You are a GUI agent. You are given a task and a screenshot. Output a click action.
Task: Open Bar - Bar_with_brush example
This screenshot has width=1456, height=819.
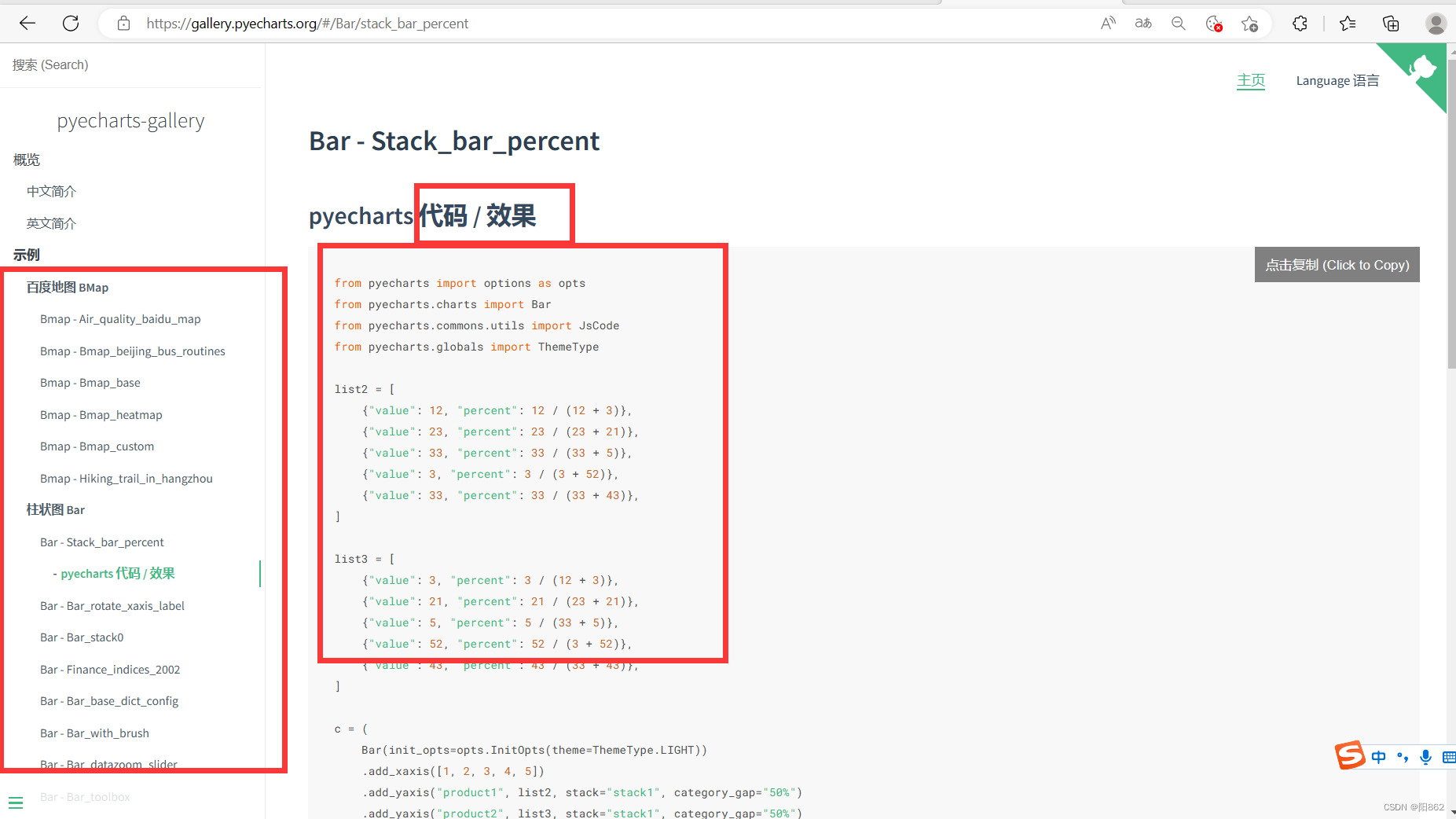pos(94,733)
